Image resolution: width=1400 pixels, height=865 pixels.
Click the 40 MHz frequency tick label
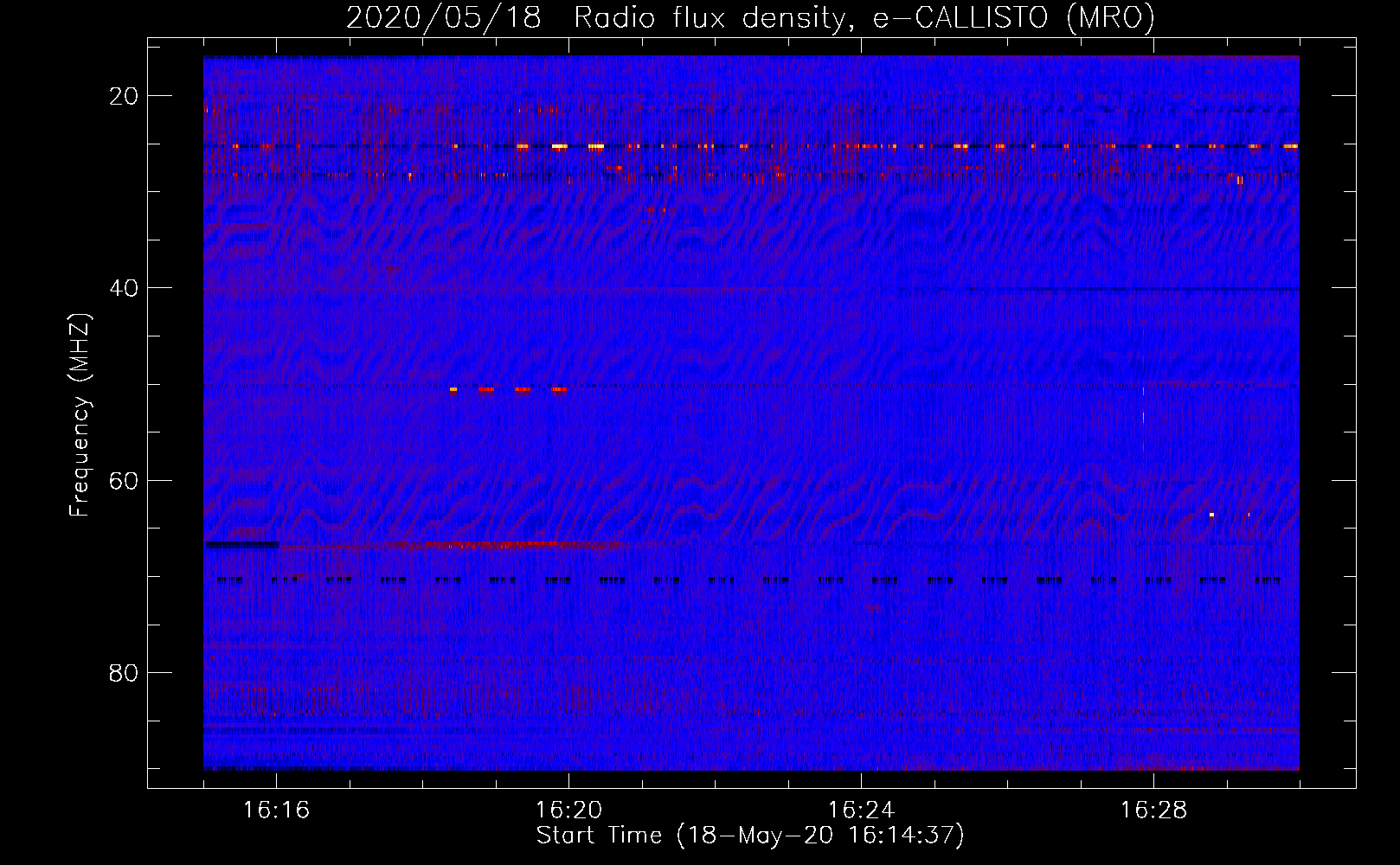(124, 288)
